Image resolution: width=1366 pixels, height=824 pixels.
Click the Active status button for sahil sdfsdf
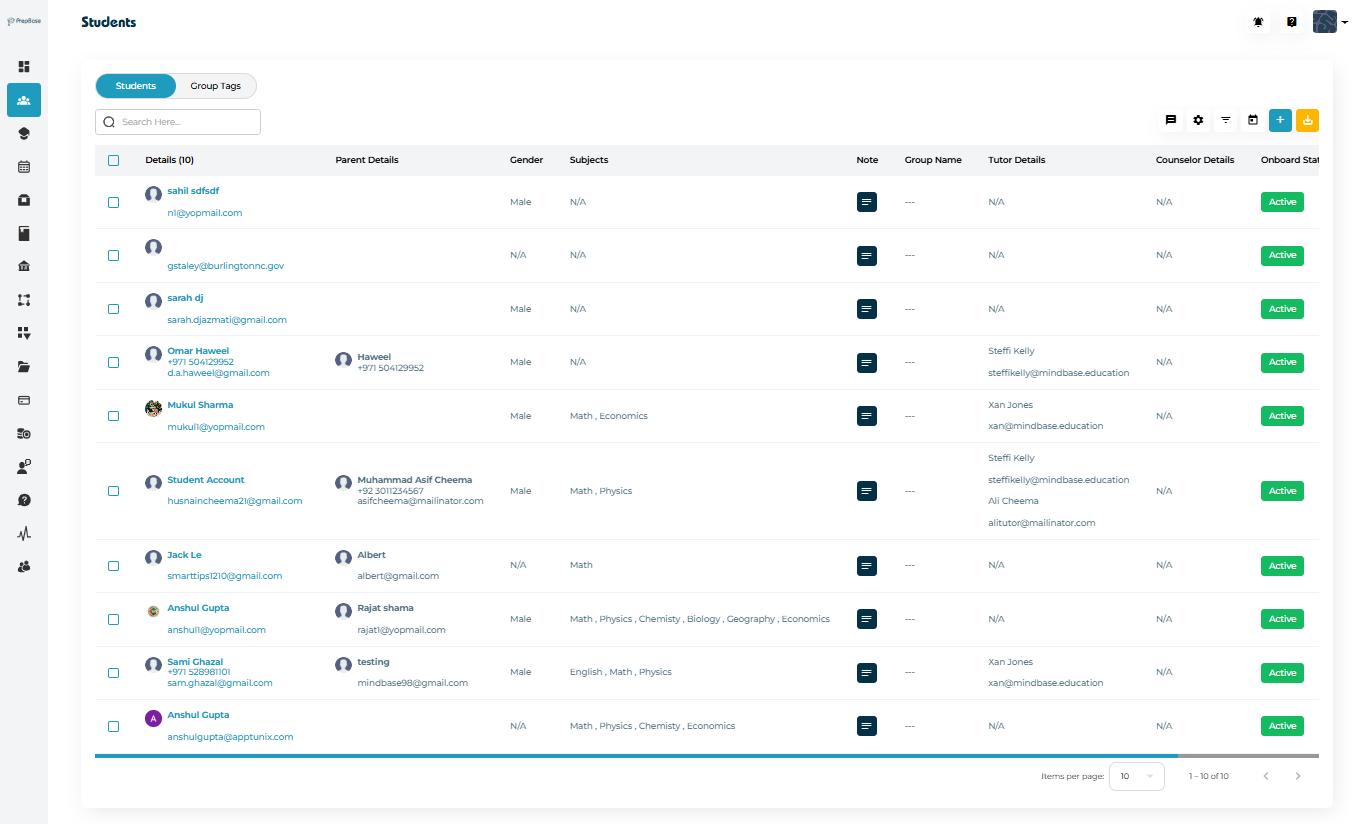(1282, 202)
